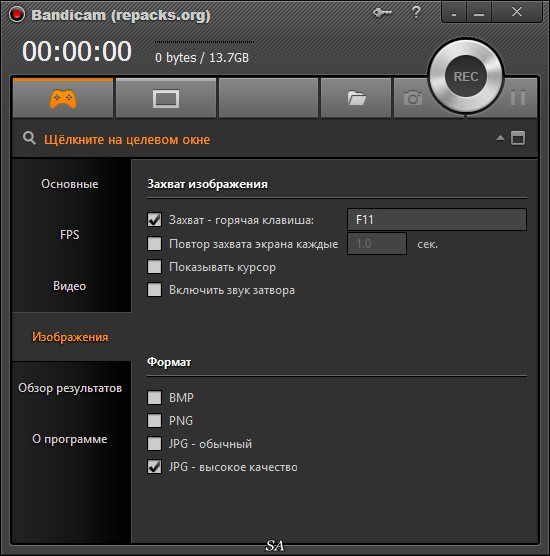Open the Видео settings tab
550x556 pixels.
pos(70,286)
